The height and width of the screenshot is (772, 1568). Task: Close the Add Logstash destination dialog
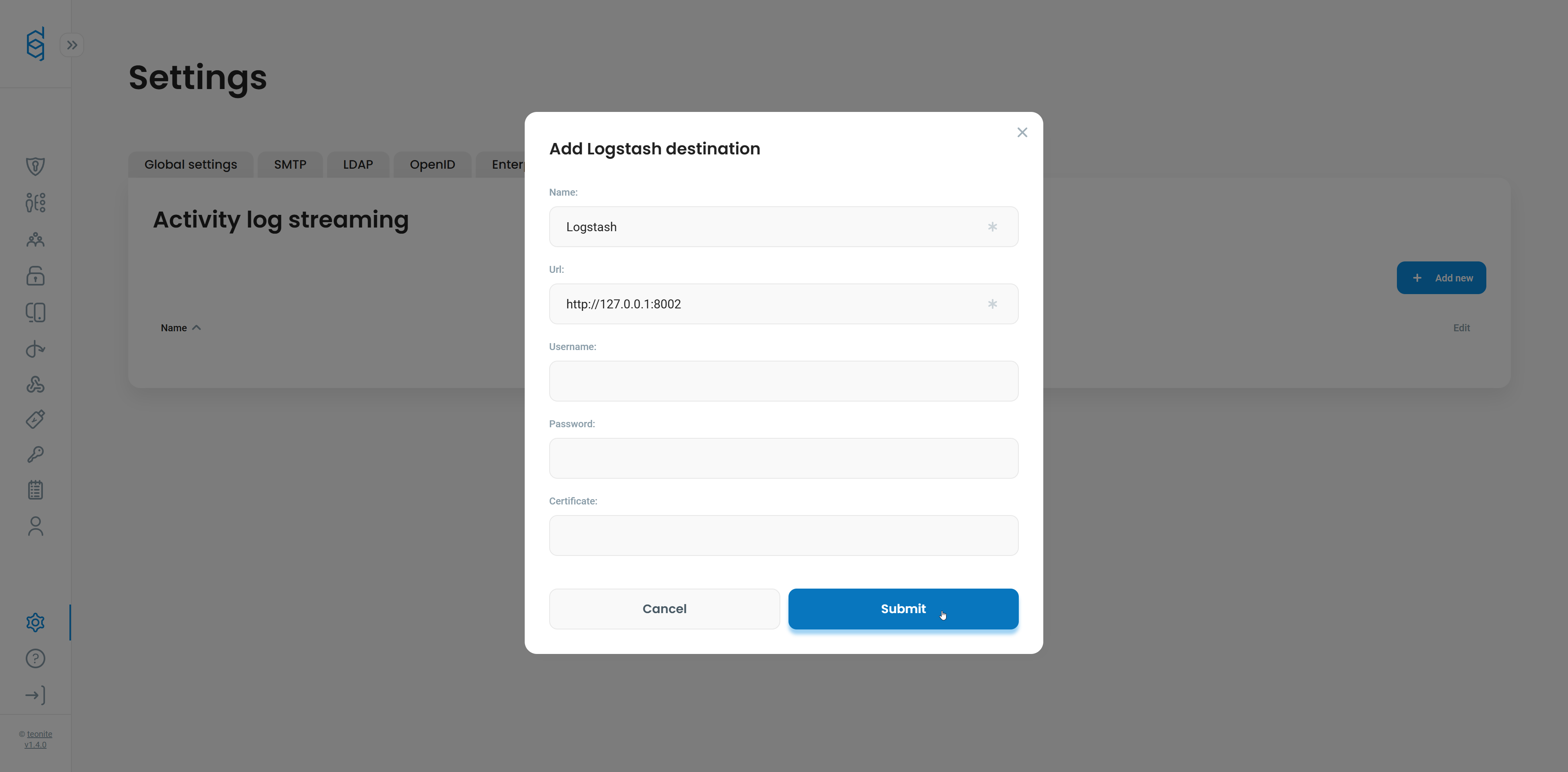tap(1022, 132)
